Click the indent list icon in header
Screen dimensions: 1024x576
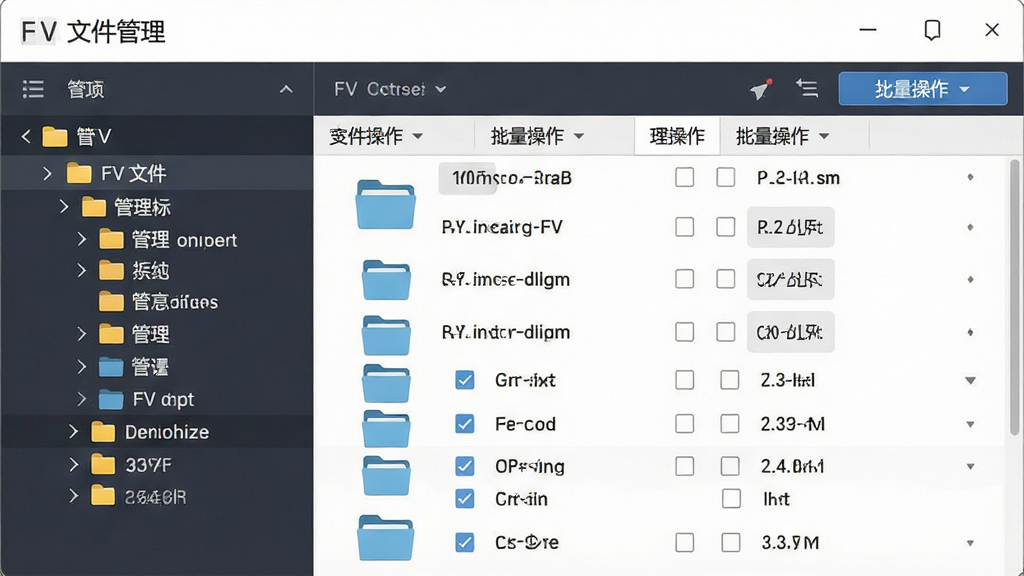click(807, 88)
